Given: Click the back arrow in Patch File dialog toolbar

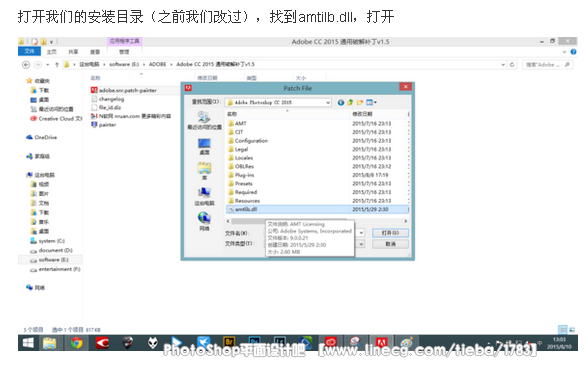Looking at the screenshot, I should (x=341, y=102).
